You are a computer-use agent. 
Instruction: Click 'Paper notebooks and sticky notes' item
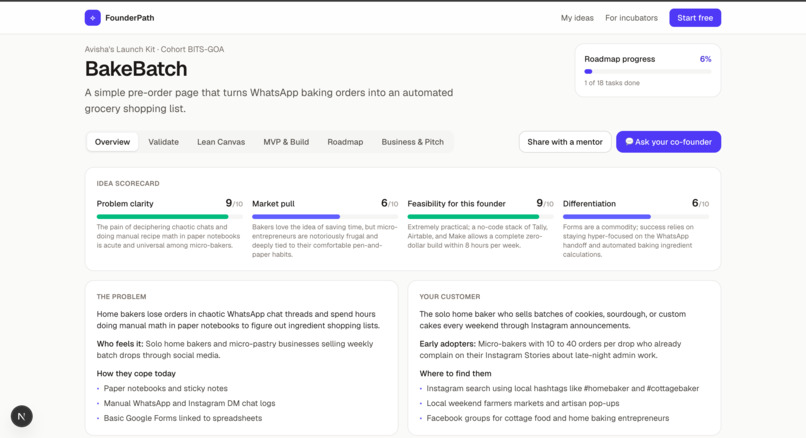point(166,389)
